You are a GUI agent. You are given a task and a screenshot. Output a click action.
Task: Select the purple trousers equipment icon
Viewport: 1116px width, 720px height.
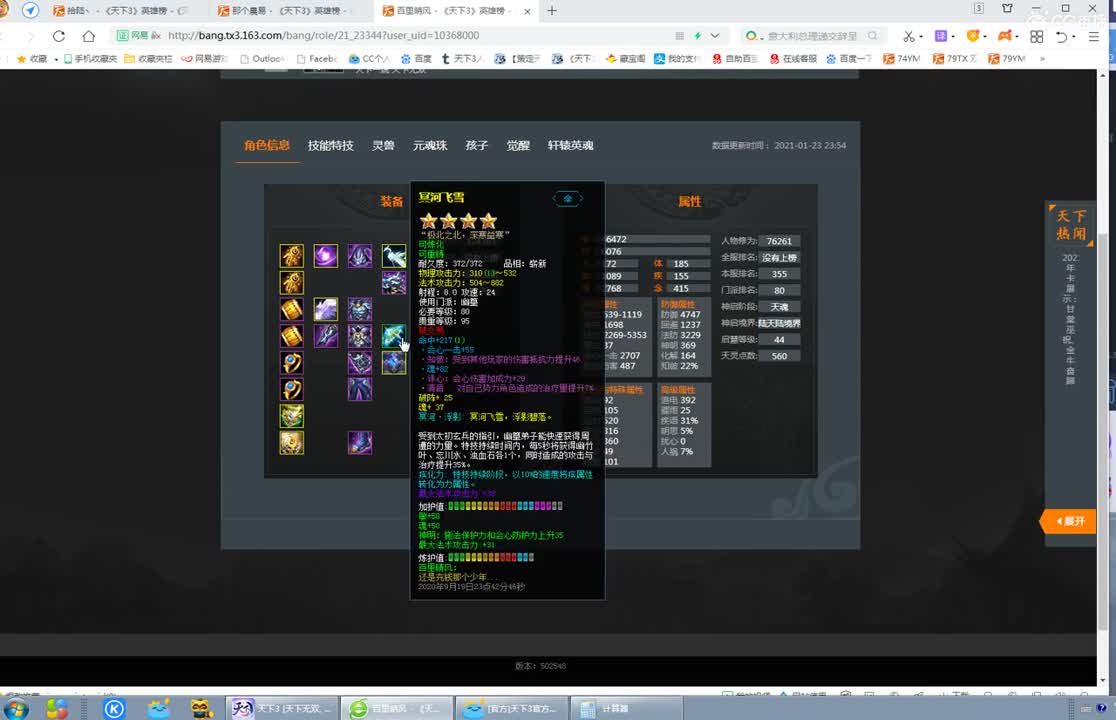(x=360, y=389)
